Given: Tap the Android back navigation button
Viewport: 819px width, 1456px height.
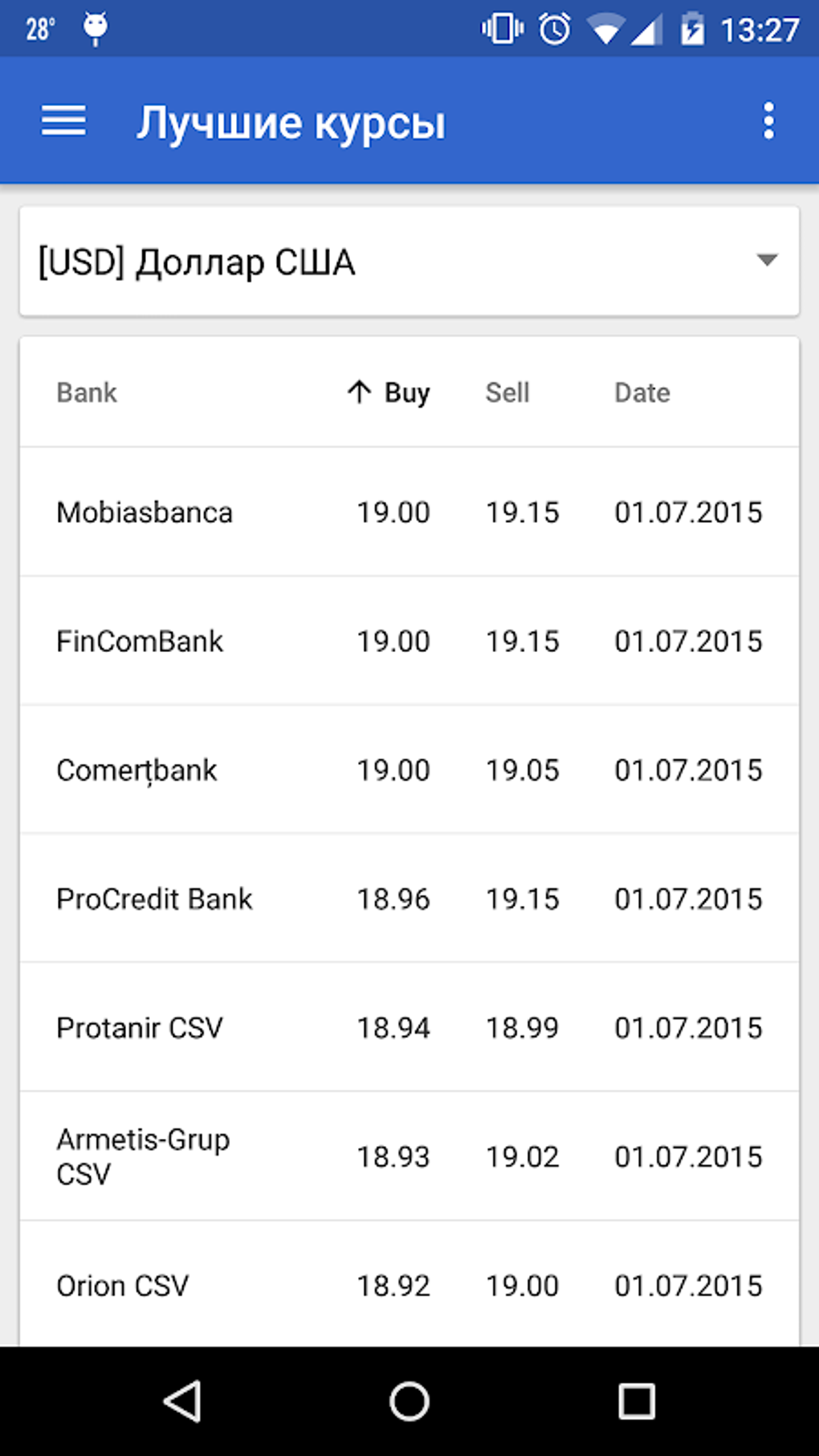Looking at the screenshot, I should pyautogui.click(x=182, y=1401).
